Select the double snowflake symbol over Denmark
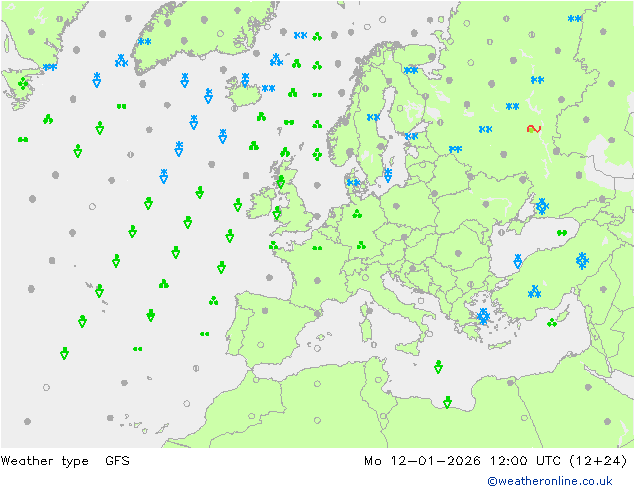 click(352, 182)
